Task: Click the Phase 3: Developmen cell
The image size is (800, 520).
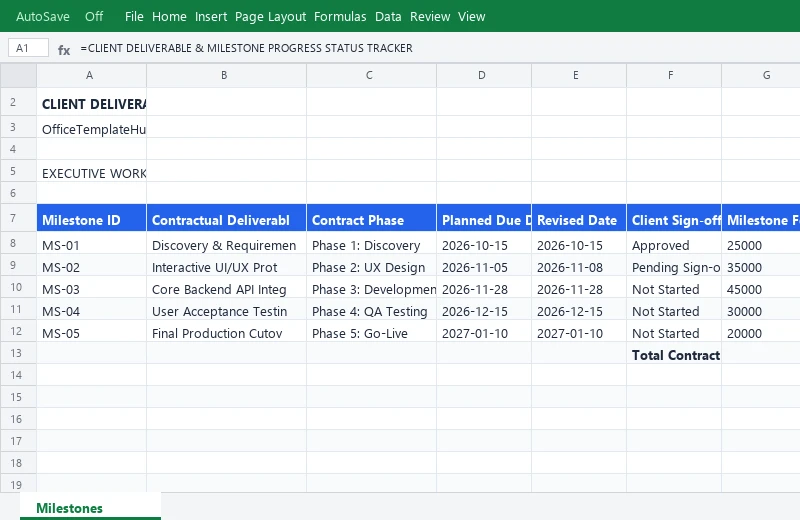Action: coord(371,289)
